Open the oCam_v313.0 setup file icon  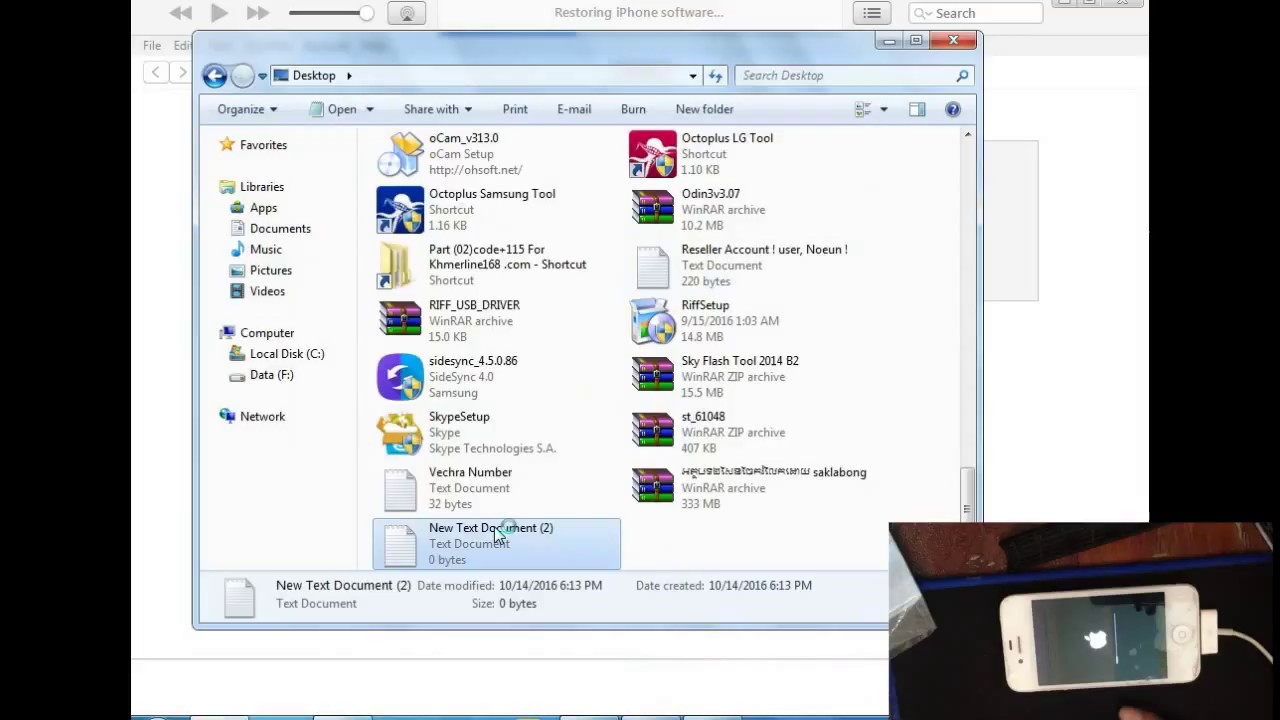[400, 154]
